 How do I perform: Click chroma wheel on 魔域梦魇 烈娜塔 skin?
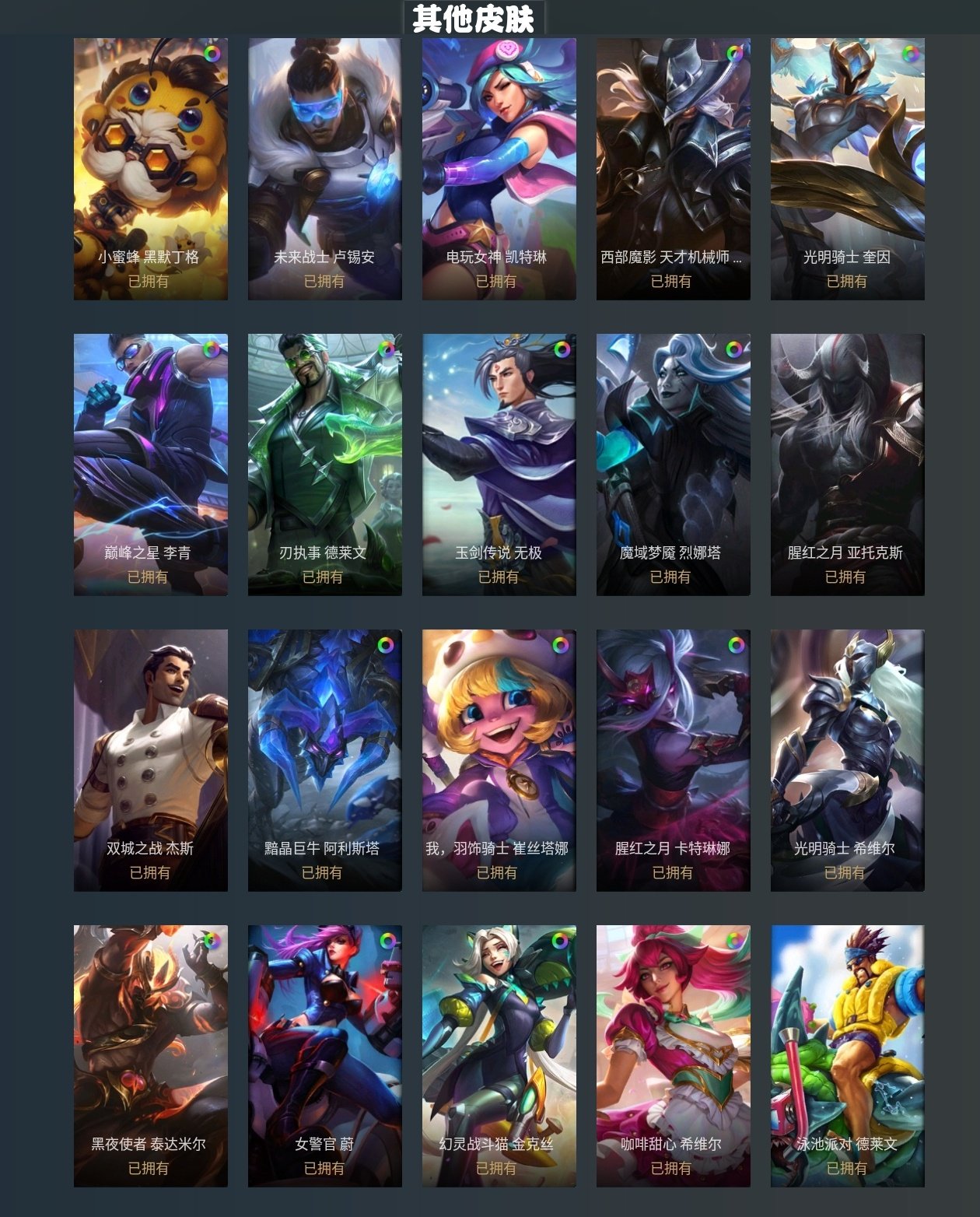pyautogui.click(x=734, y=349)
